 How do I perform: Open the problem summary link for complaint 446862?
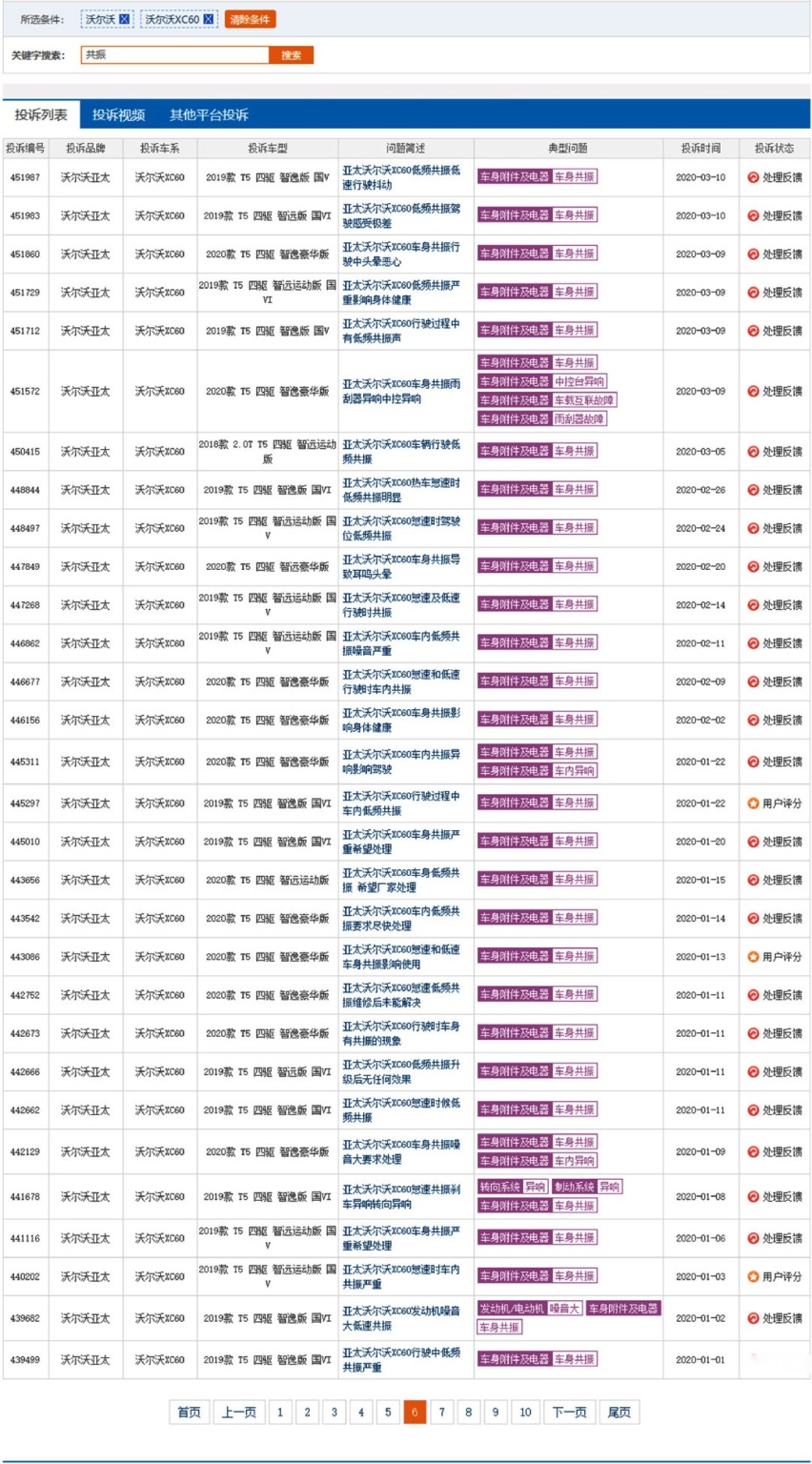click(401, 643)
